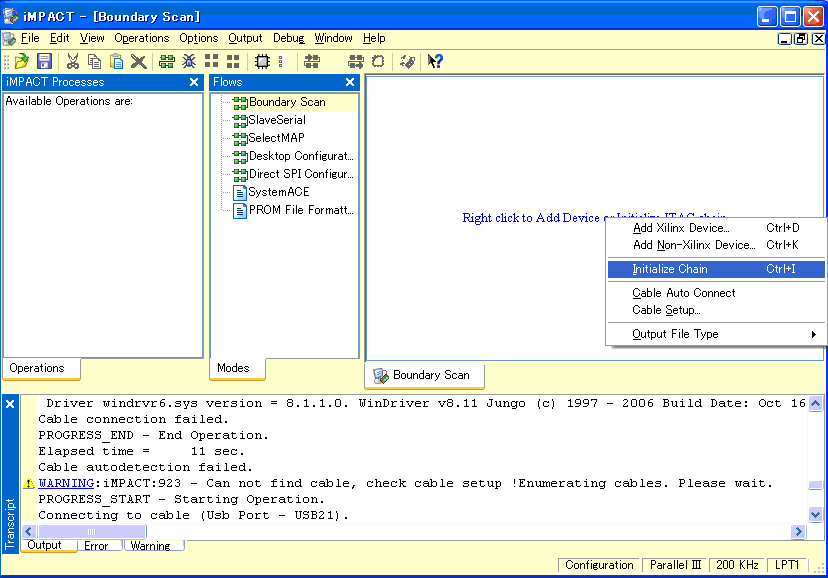Viewport: 828px width, 578px height.
Task: Click the SystemACE document icon
Action: pos(240,193)
